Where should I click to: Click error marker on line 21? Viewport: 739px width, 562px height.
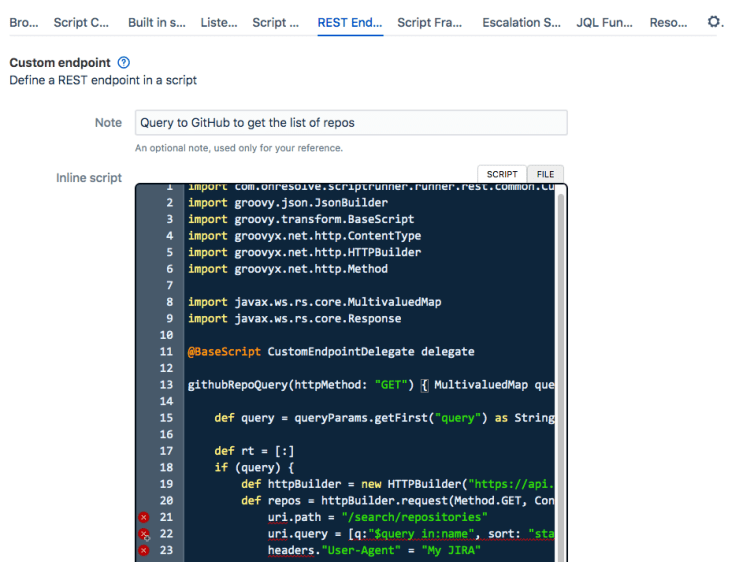coord(143,517)
